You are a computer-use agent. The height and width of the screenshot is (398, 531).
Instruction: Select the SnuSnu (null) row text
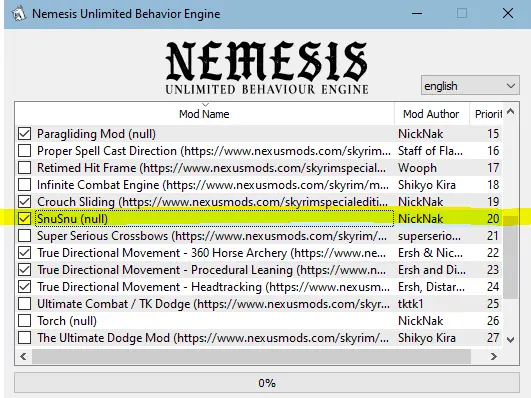tap(72, 219)
